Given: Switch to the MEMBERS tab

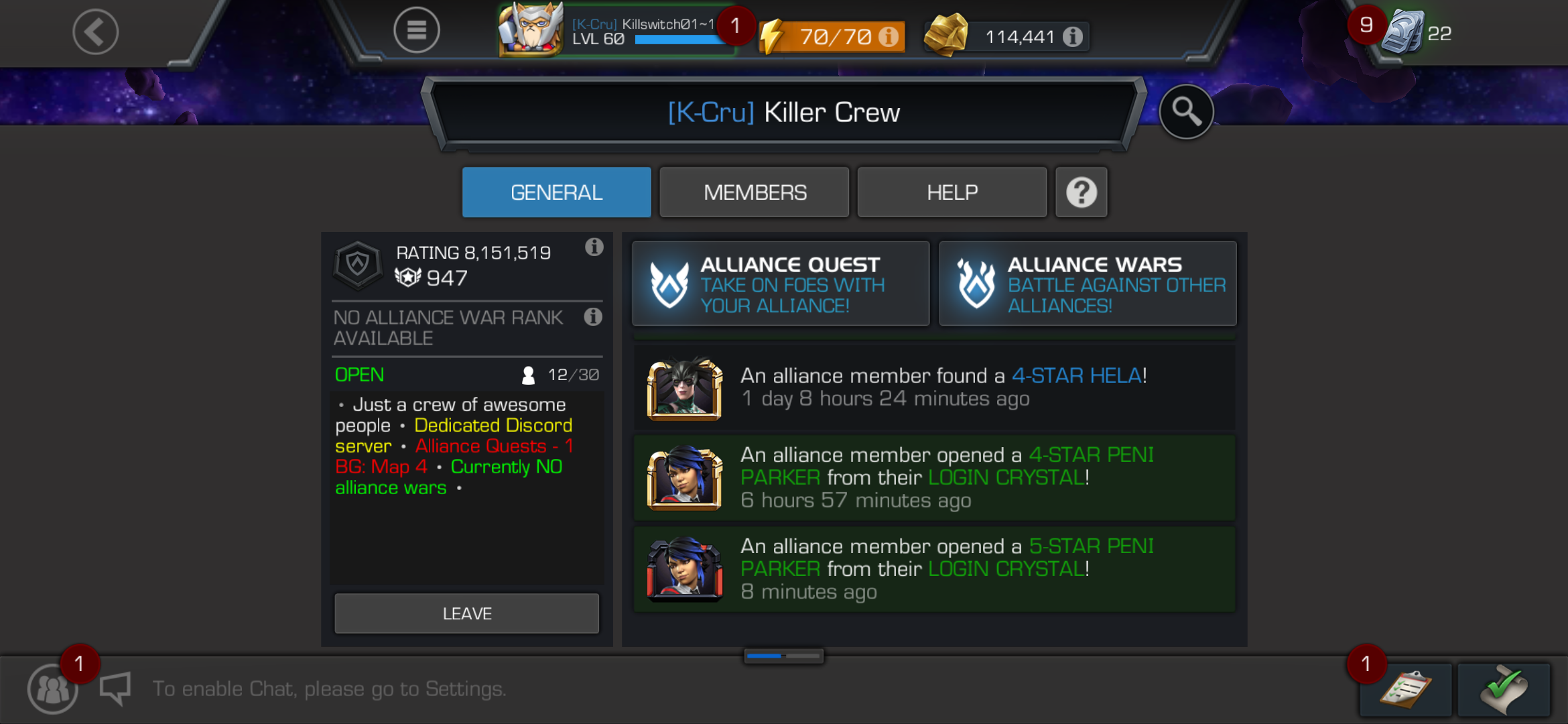Looking at the screenshot, I should (755, 192).
